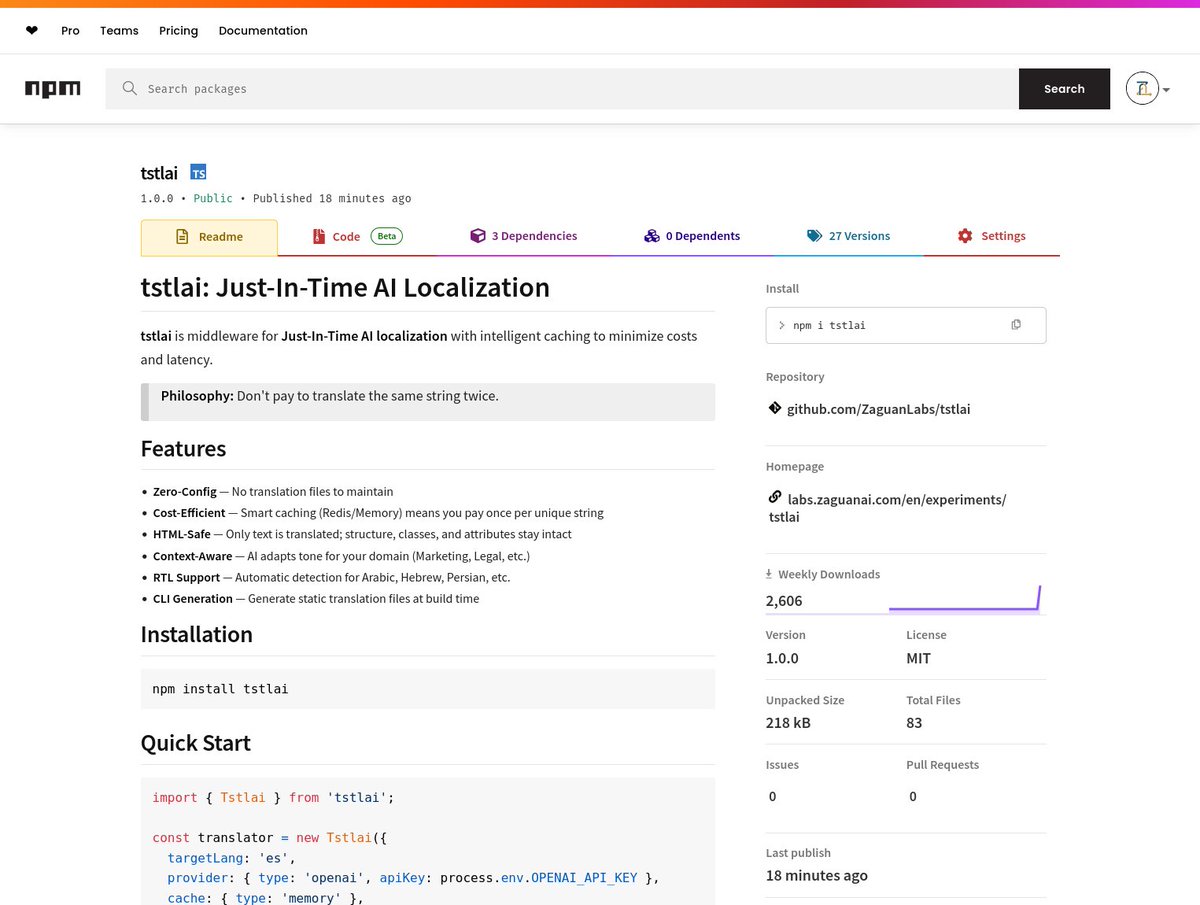Screen dimensions: 1200x905
Task: Click the git repository diamond icon
Action: [774, 408]
